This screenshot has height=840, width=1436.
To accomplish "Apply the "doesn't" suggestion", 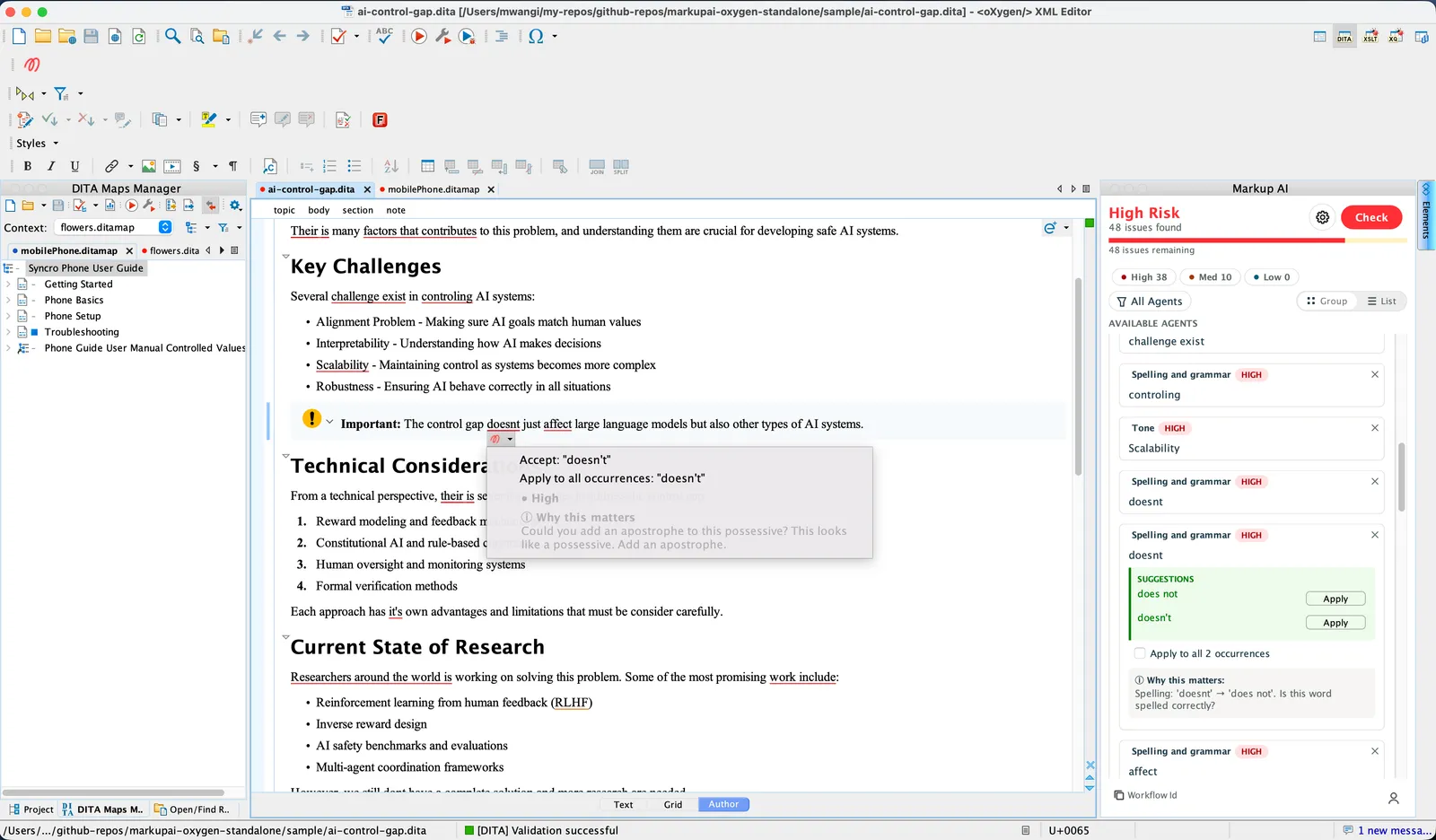I will point(1335,623).
